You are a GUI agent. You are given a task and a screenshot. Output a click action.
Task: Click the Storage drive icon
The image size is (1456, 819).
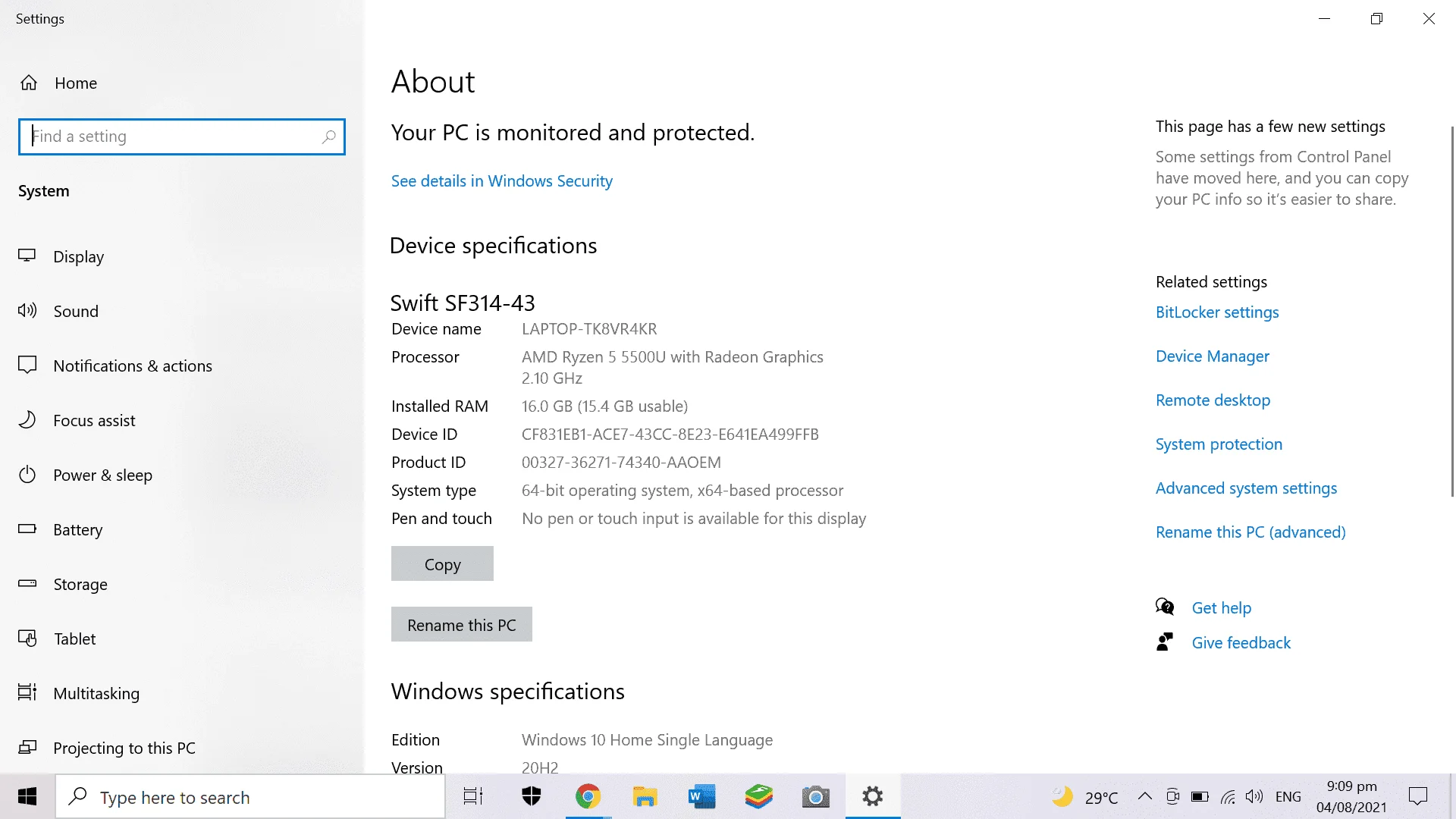tap(27, 583)
